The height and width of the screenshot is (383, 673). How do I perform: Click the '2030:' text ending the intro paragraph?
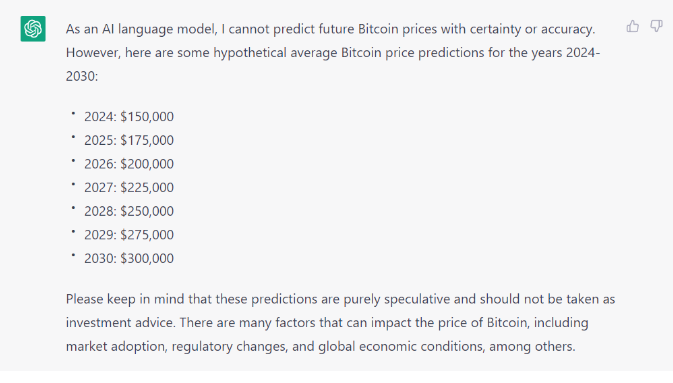[82, 76]
